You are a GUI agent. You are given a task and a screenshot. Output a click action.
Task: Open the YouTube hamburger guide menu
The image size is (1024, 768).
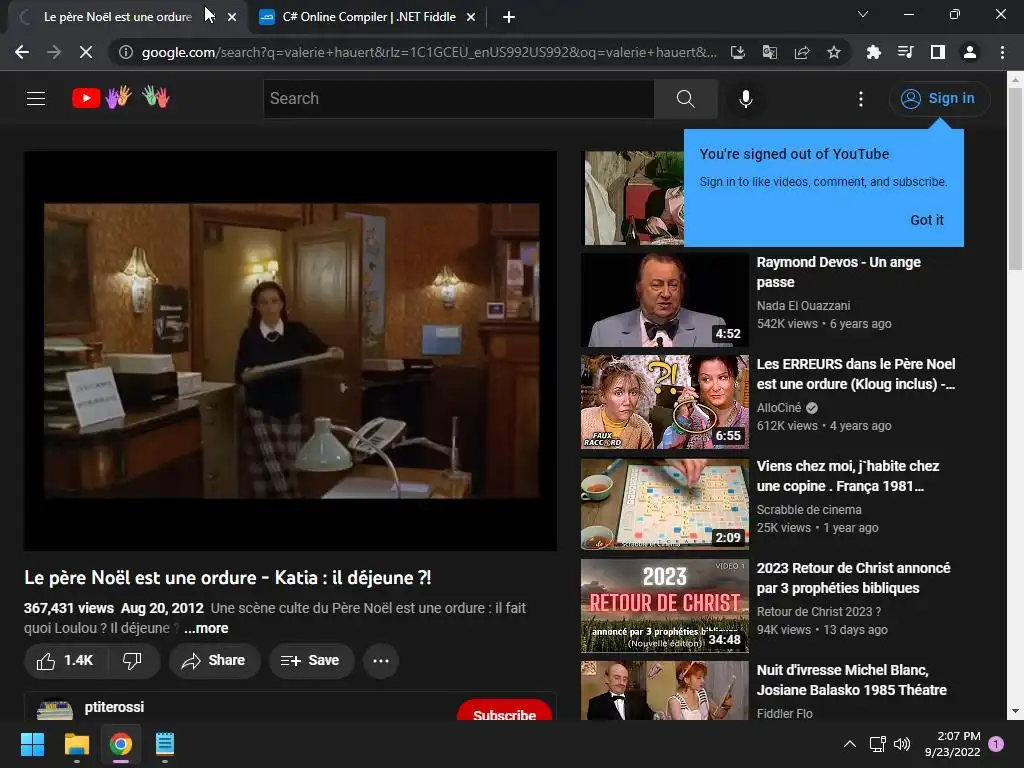pos(36,99)
